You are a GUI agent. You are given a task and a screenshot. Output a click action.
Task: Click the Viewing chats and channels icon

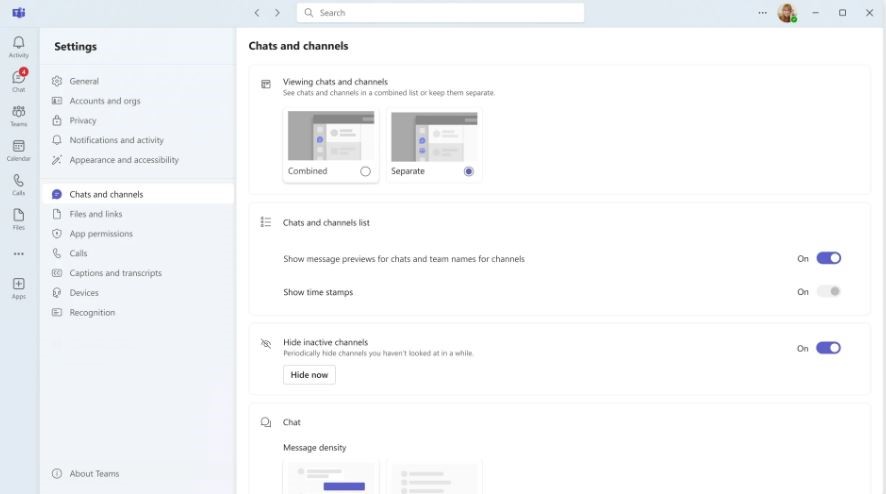266,84
